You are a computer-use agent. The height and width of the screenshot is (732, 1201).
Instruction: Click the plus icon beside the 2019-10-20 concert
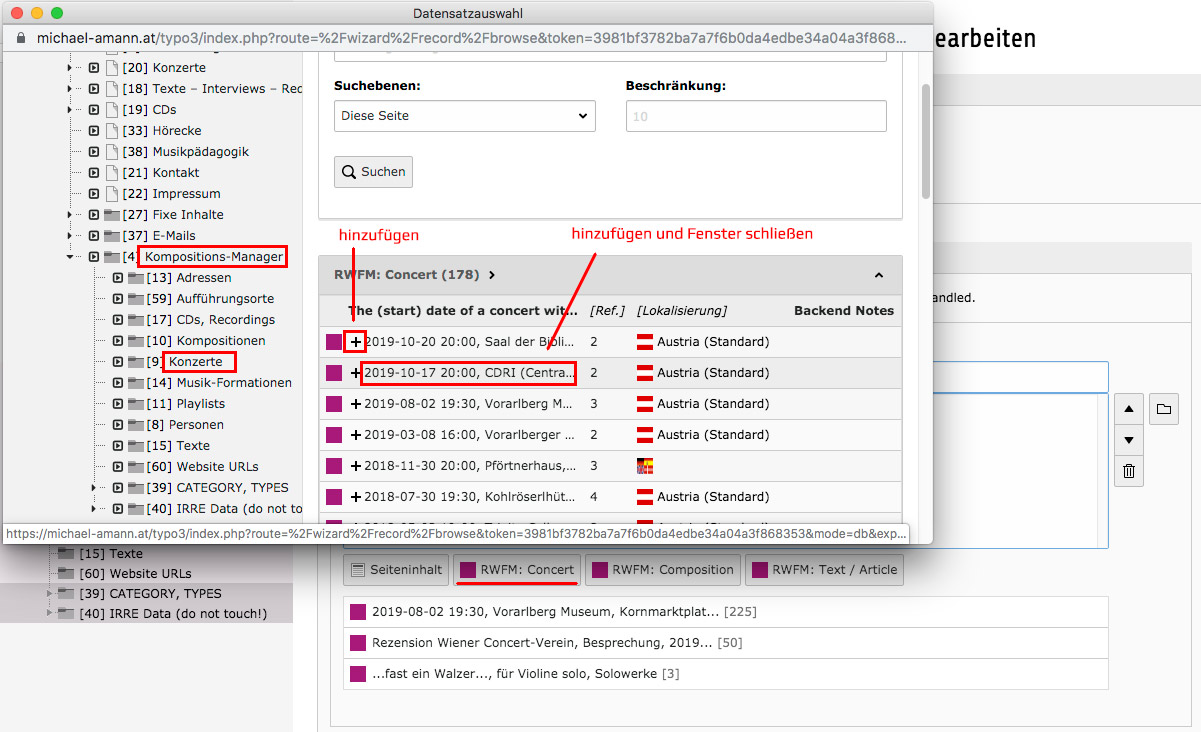point(355,342)
